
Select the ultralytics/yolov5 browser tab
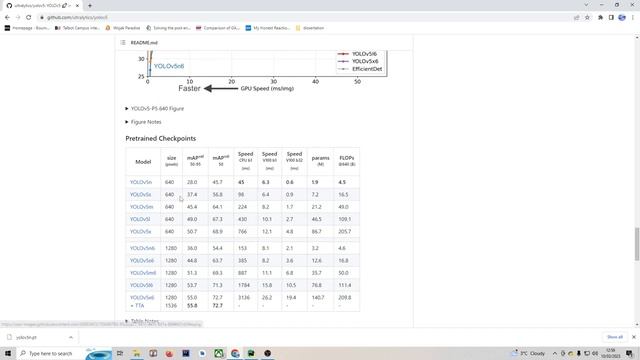tap(41, 6)
